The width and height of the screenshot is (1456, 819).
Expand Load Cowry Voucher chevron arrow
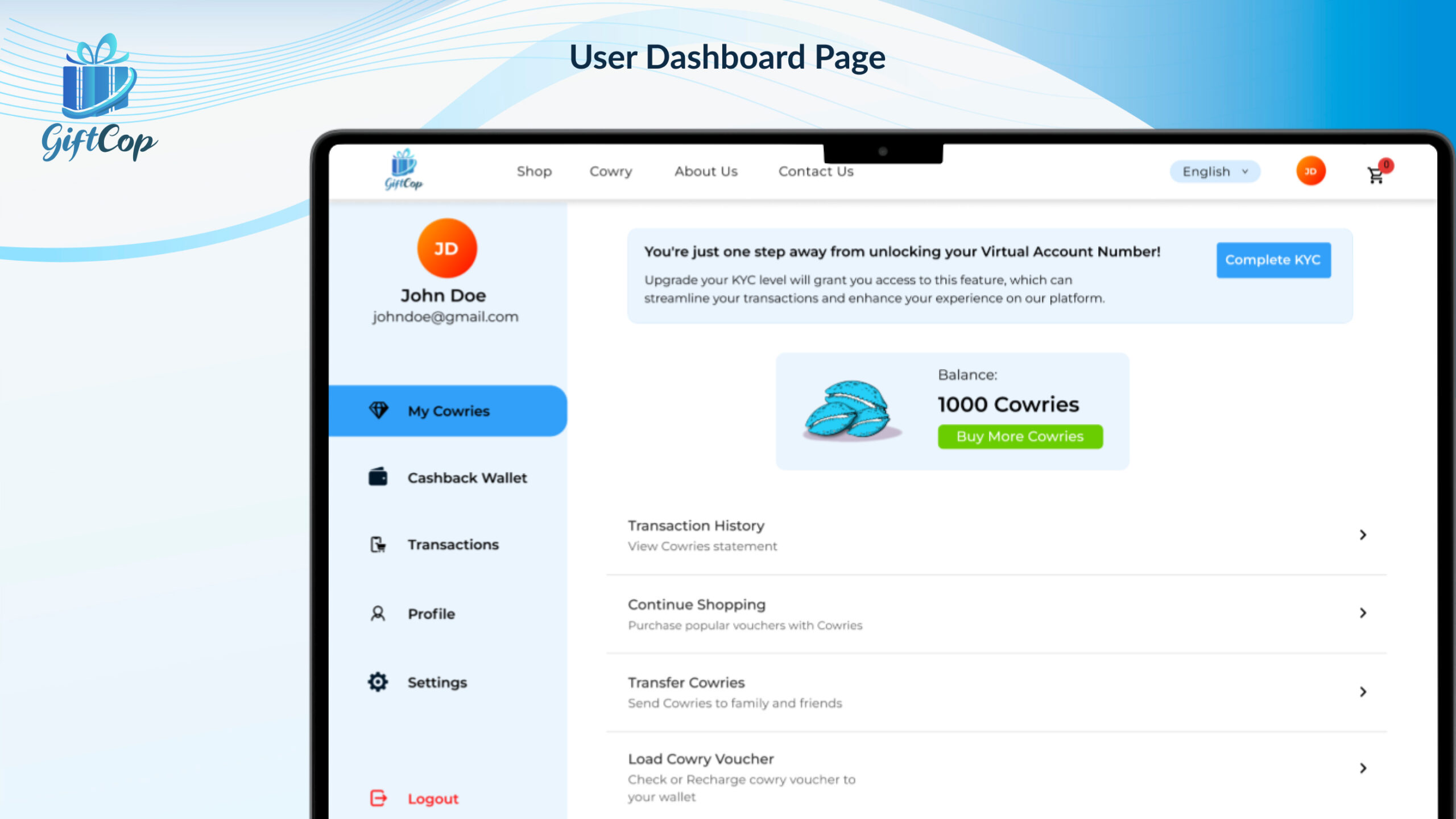click(x=1363, y=768)
